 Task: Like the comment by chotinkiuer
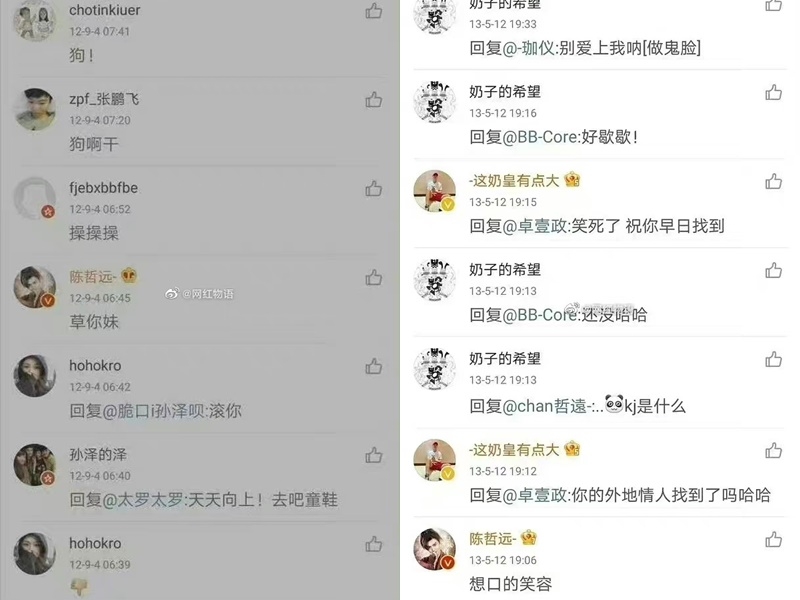pos(373,11)
